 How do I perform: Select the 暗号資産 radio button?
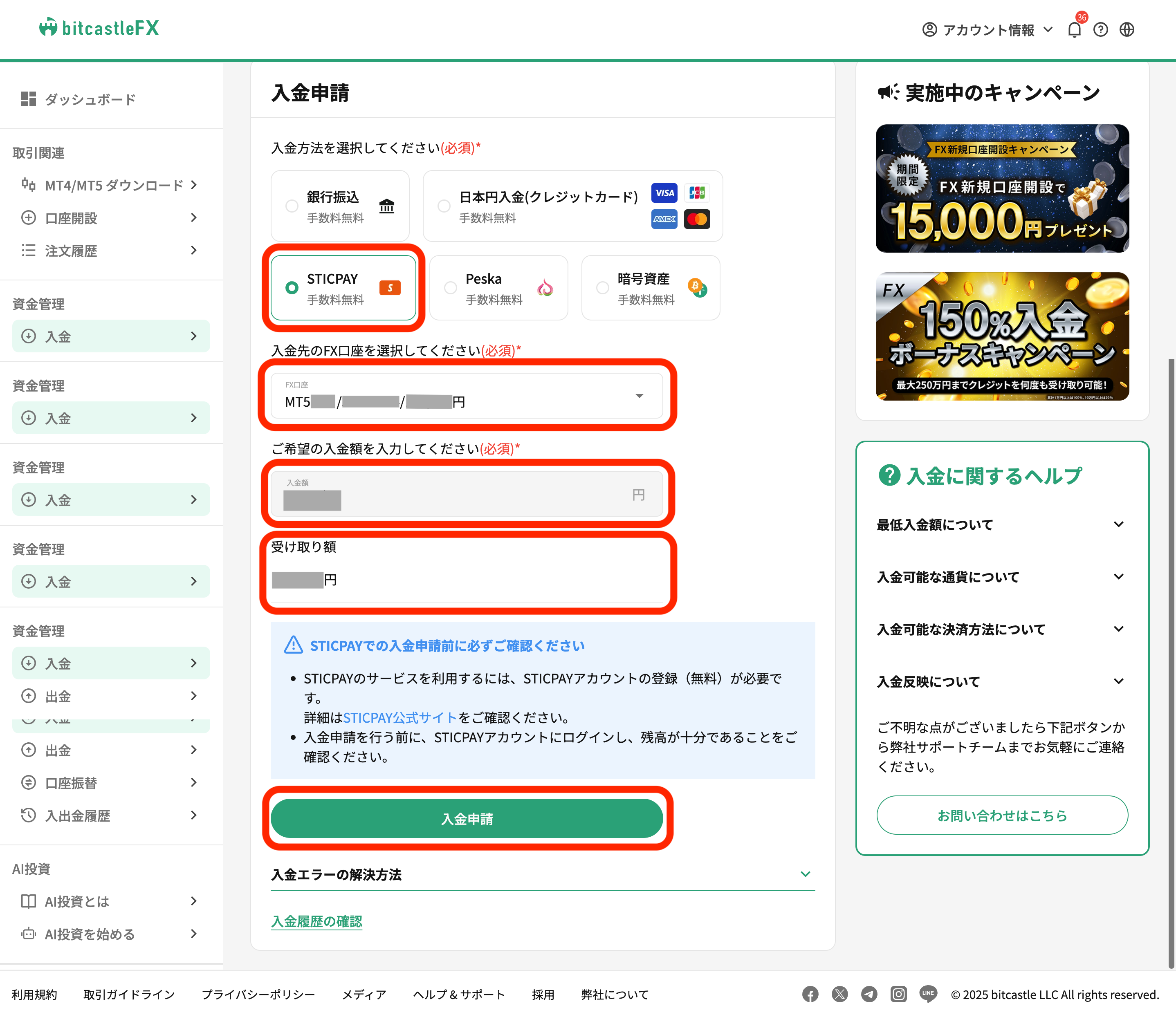pos(603,288)
